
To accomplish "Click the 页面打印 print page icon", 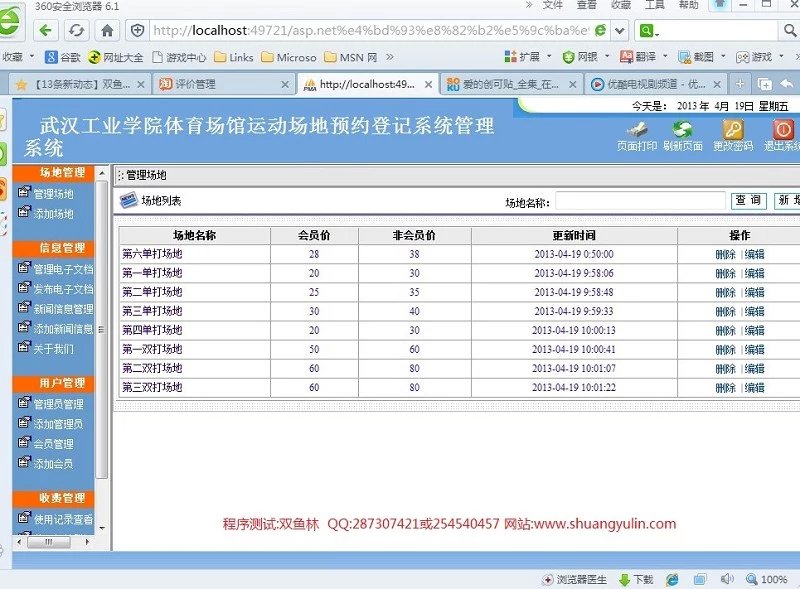I will [636, 130].
